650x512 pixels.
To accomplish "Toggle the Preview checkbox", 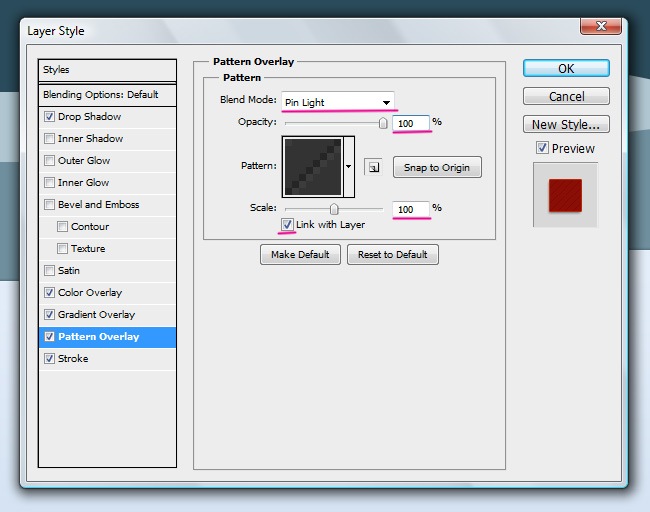I will click(x=542, y=148).
